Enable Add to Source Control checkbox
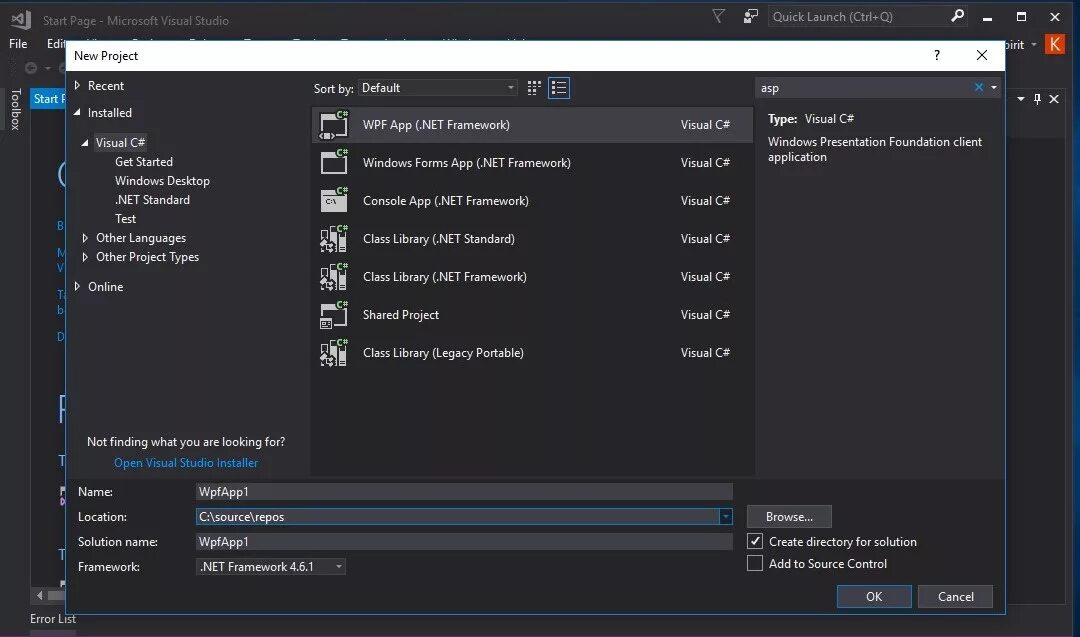The height and width of the screenshot is (637, 1080). (x=755, y=563)
